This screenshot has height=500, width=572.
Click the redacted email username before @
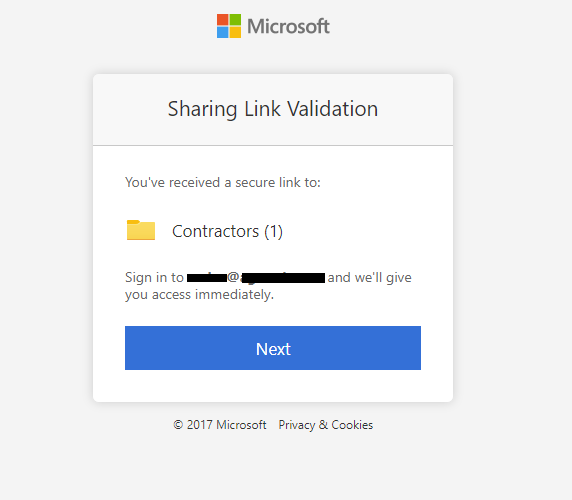pyautogui.click(x=207, y=278)
